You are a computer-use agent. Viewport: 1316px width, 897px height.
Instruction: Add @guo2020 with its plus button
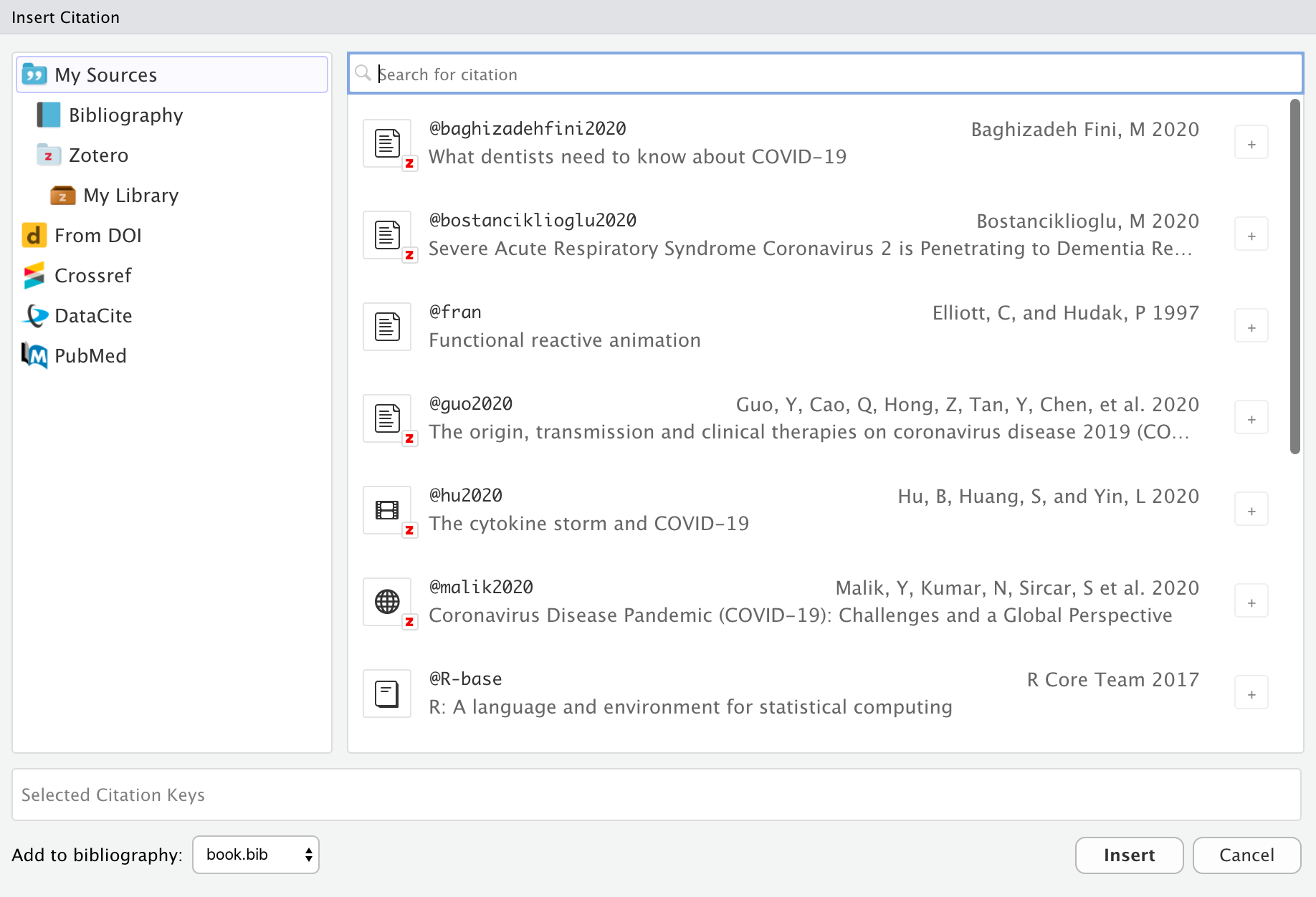1251,418
